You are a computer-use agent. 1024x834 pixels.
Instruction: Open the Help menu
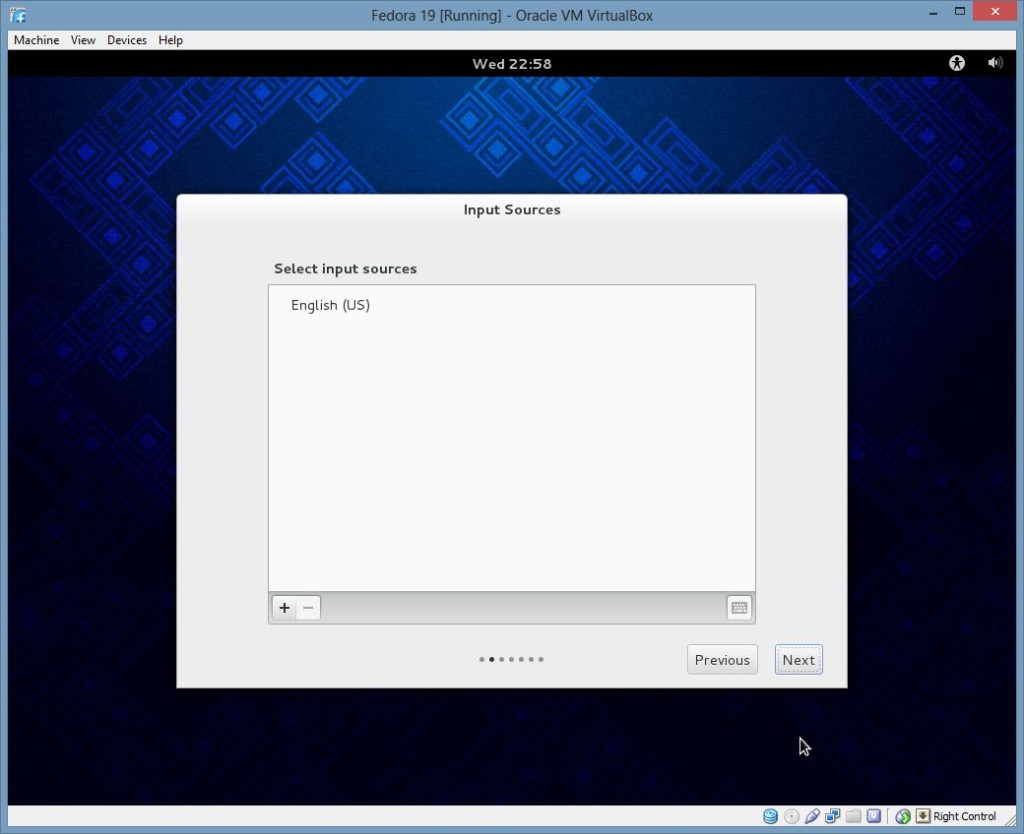(170, 40)
